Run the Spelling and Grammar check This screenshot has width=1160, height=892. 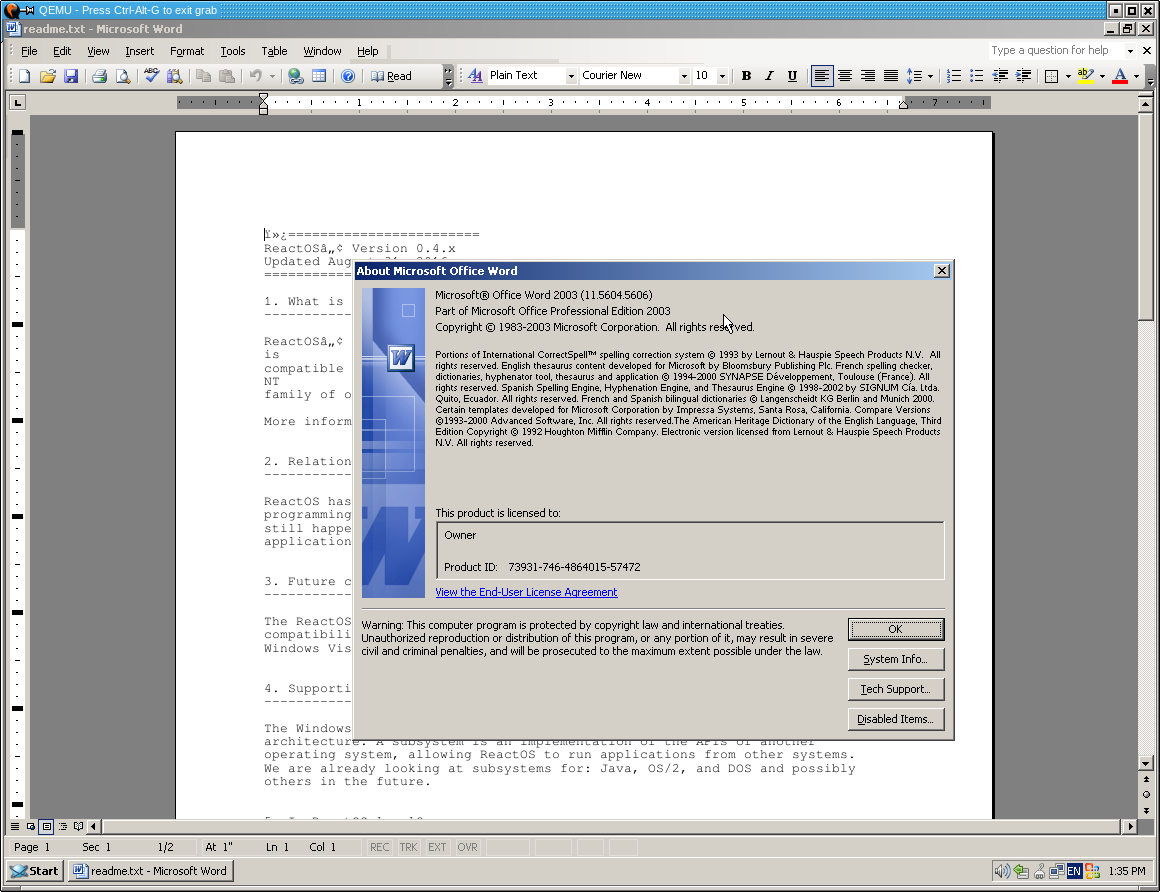[x=152, y=76]
